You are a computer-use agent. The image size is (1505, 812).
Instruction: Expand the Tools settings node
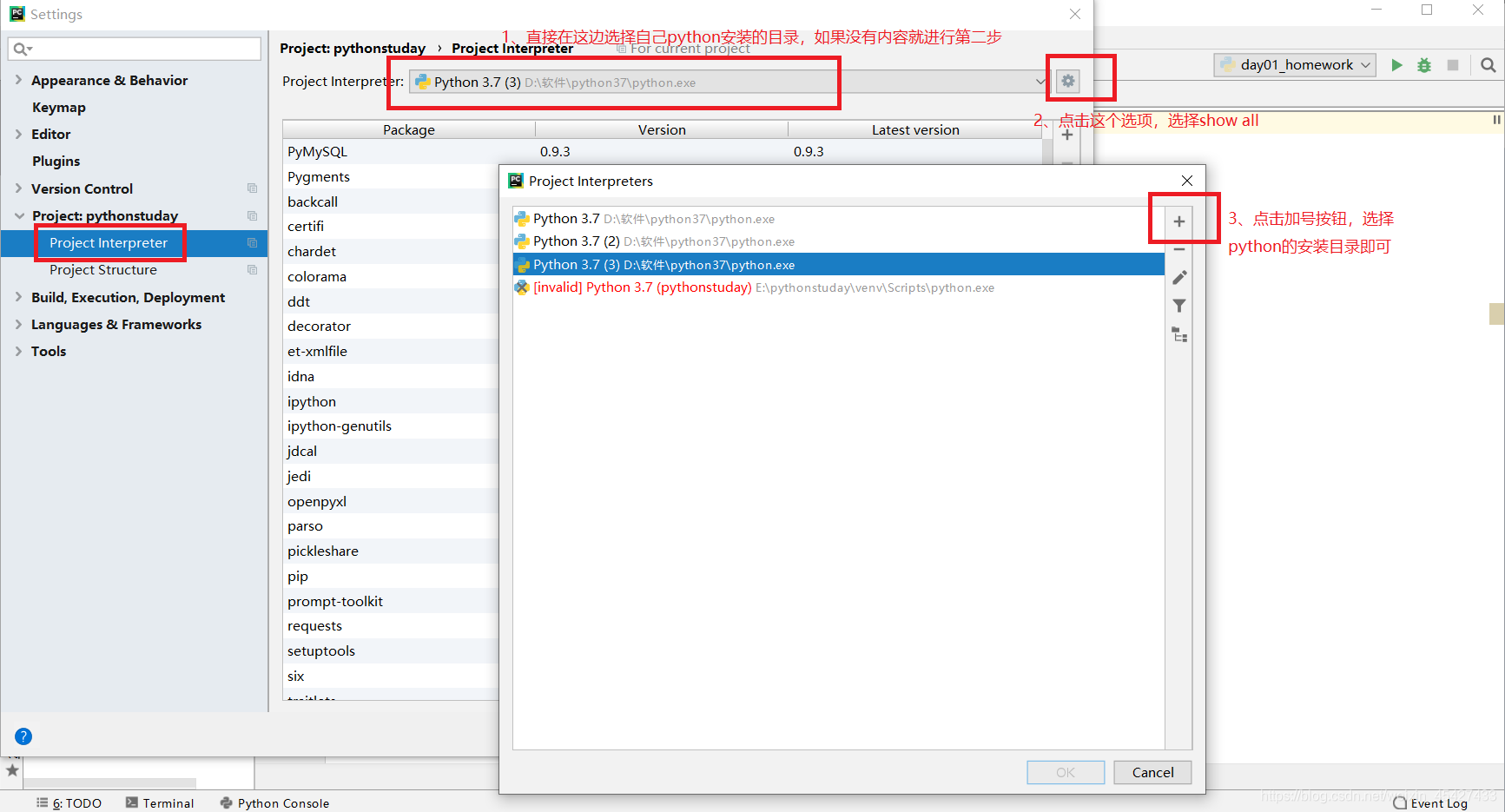(18, 351)
